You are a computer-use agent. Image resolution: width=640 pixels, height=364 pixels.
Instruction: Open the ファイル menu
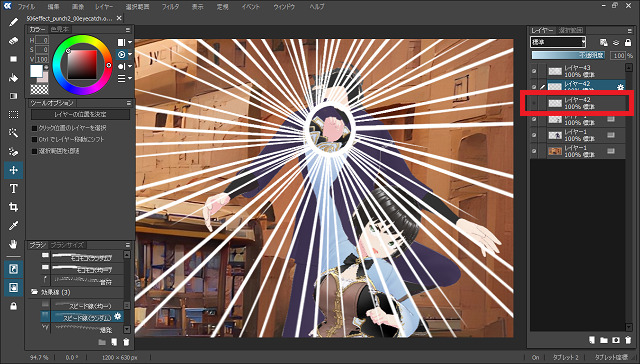[27, 7]
